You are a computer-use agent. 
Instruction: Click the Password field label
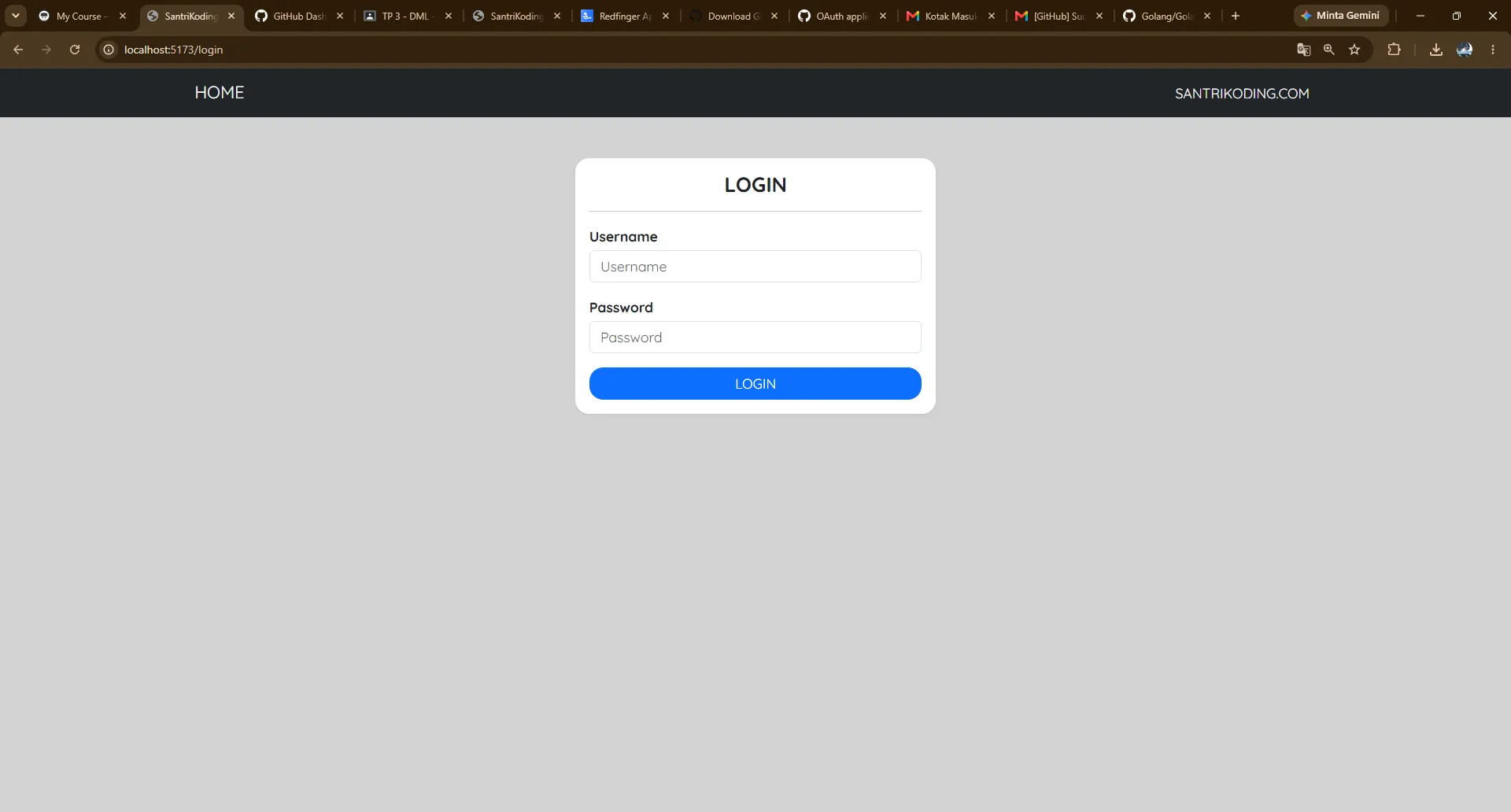pyautogui.click(x=621, y=308)
